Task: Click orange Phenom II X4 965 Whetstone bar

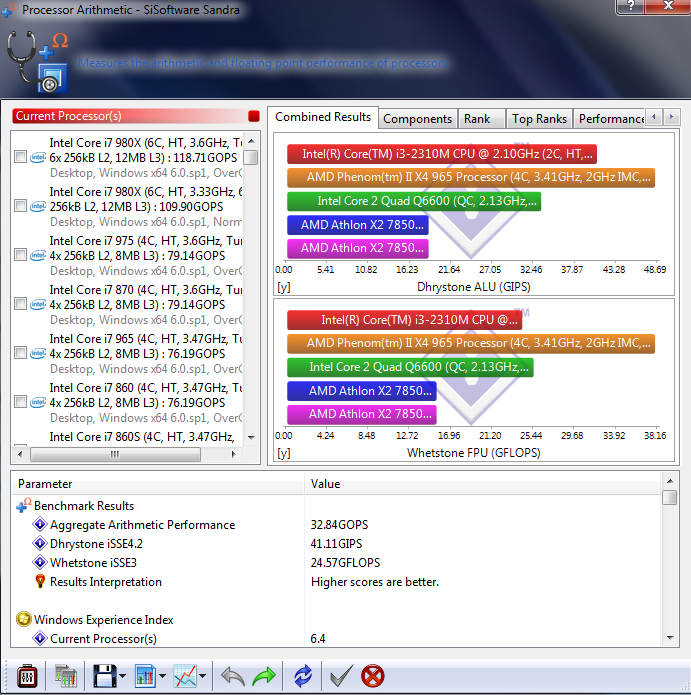Action: pyautogui.click(x=471, y=343)
